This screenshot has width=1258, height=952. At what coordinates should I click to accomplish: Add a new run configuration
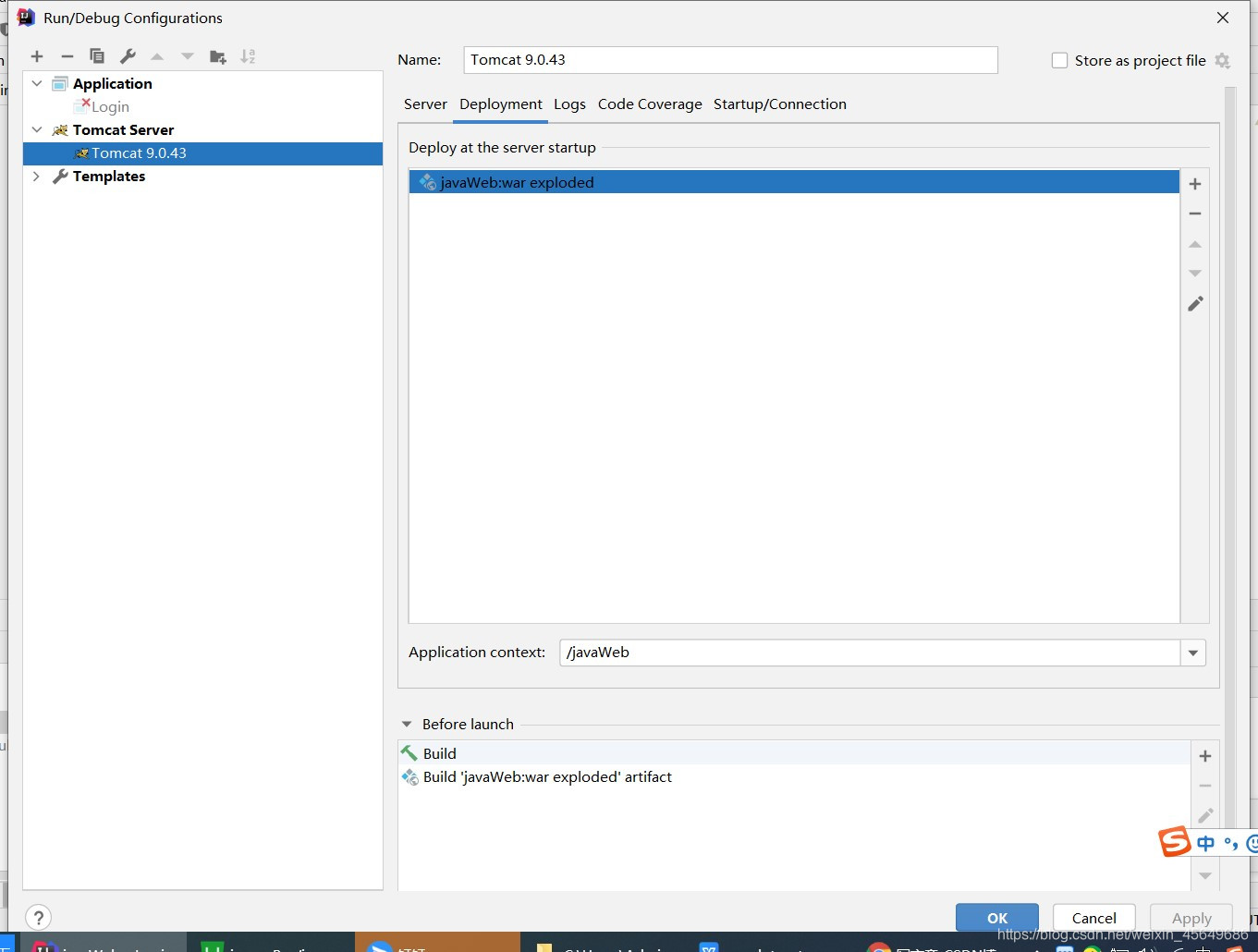click(37, 56)
